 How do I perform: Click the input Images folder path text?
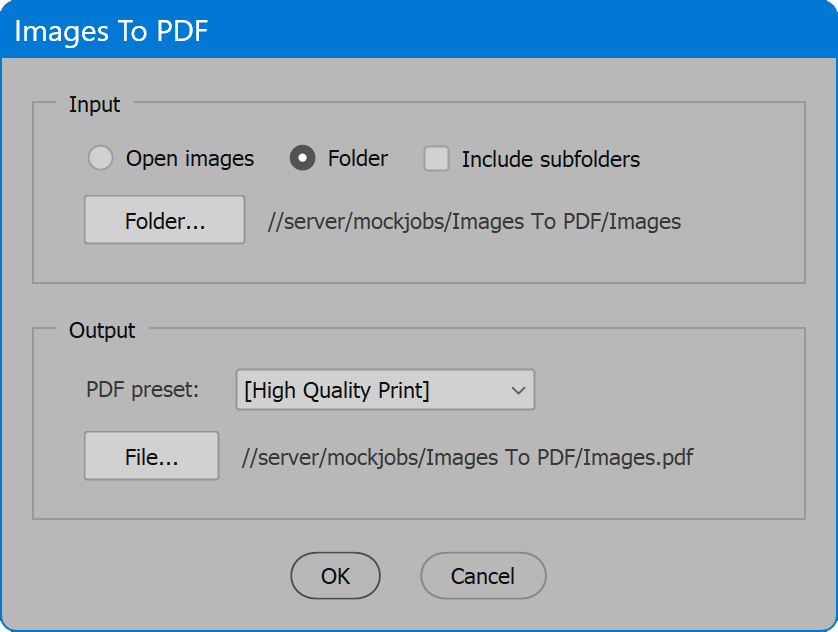tap(475, 221)
